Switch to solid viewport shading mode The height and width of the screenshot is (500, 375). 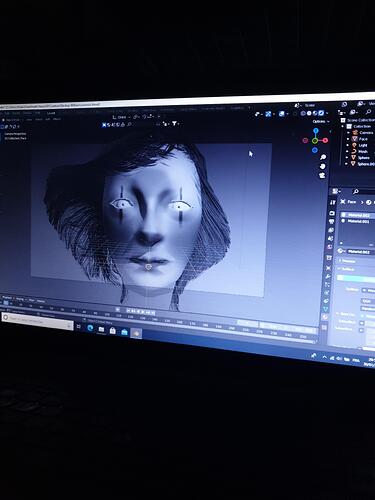[x=309, y=113]
